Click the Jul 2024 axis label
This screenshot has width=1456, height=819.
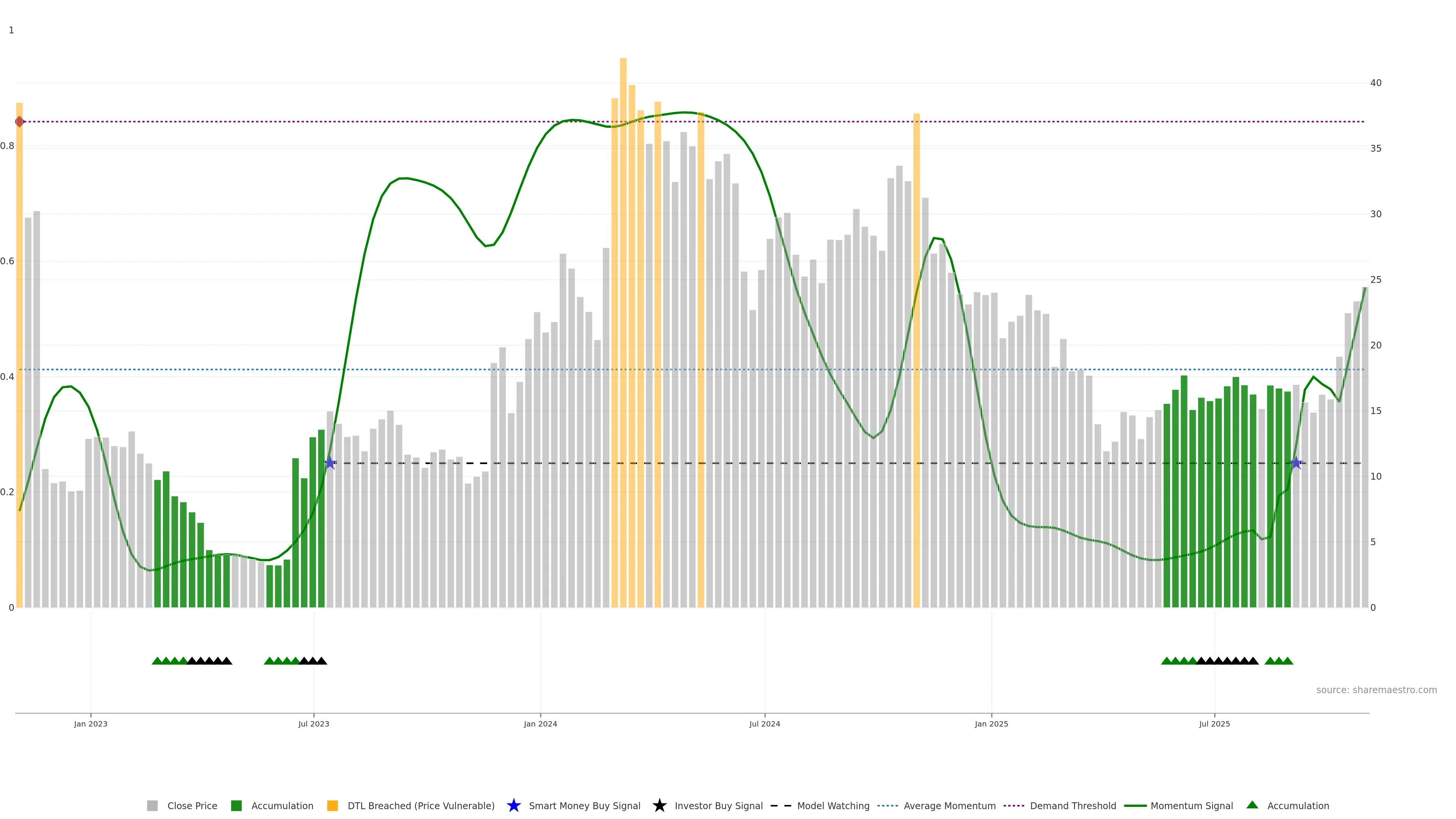(x=764, y=723)
